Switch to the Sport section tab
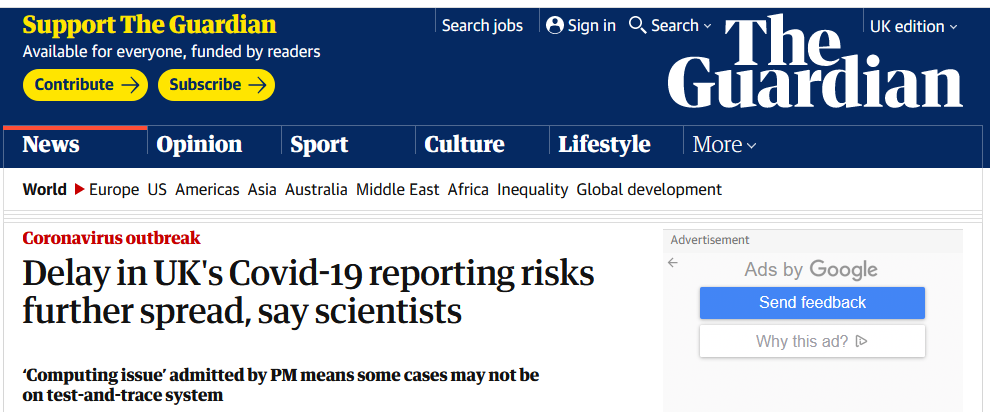This screenshot has width=990, height=412. [319, 144]
